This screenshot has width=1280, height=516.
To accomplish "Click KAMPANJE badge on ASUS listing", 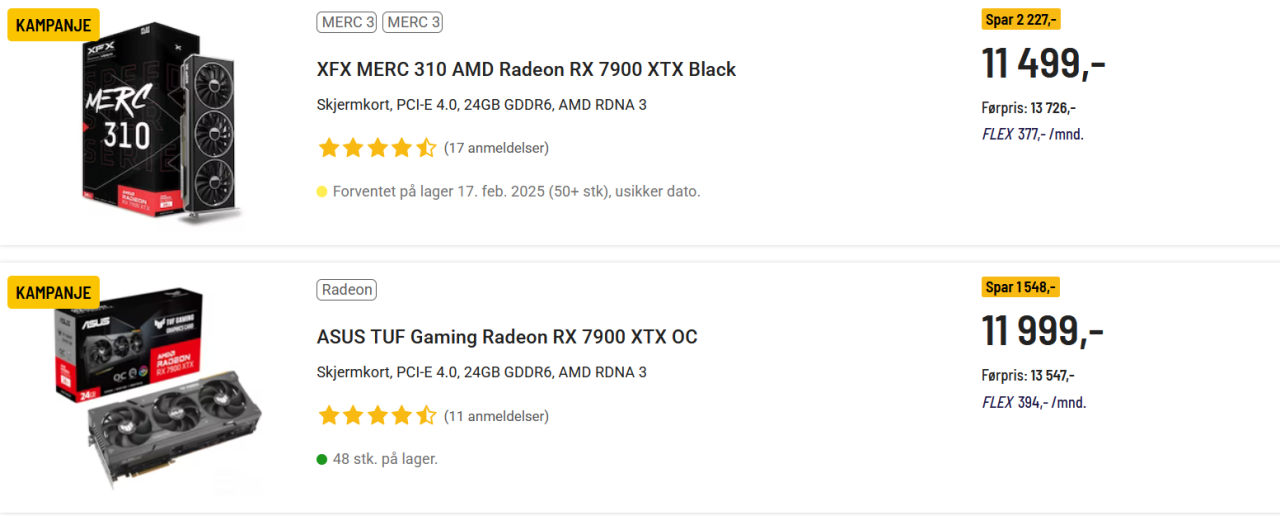I will tap(53, 293).
